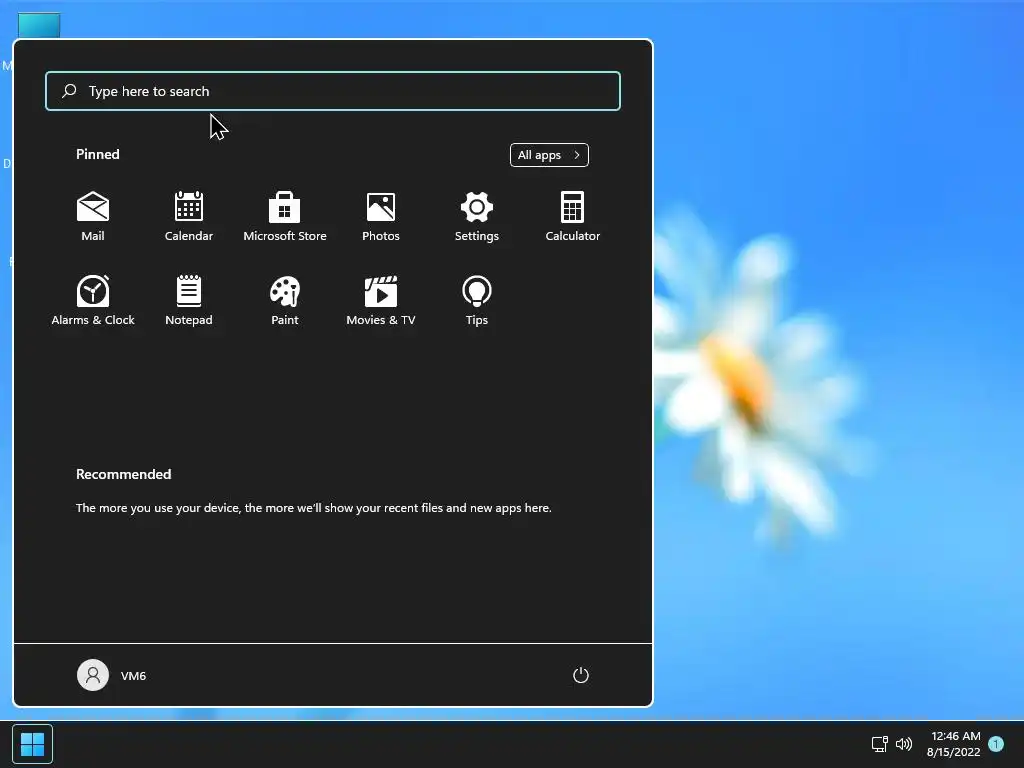
Task: Open the Calendar app
Action: coord(189,216)
